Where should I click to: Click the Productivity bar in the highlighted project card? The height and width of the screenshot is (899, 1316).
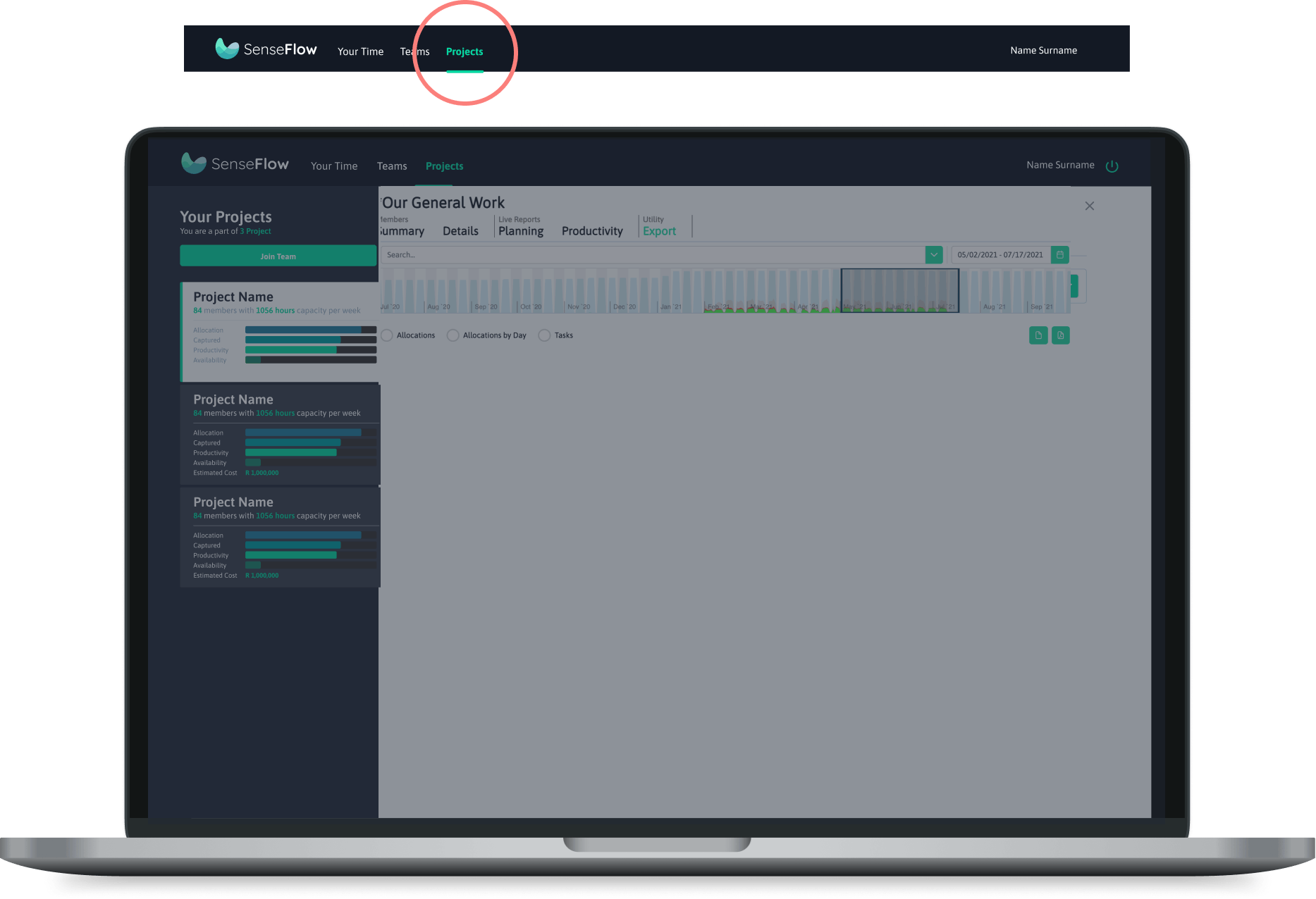[310, 349]
